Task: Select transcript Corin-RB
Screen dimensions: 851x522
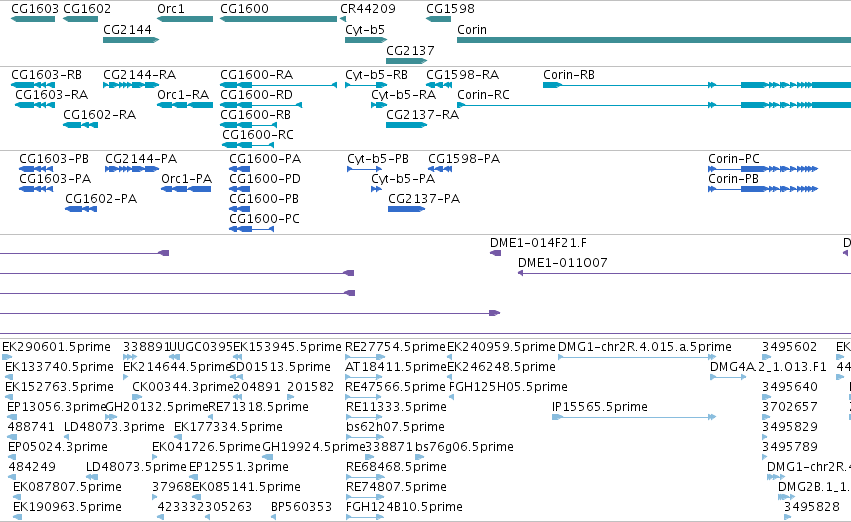Action: [697, 85]
